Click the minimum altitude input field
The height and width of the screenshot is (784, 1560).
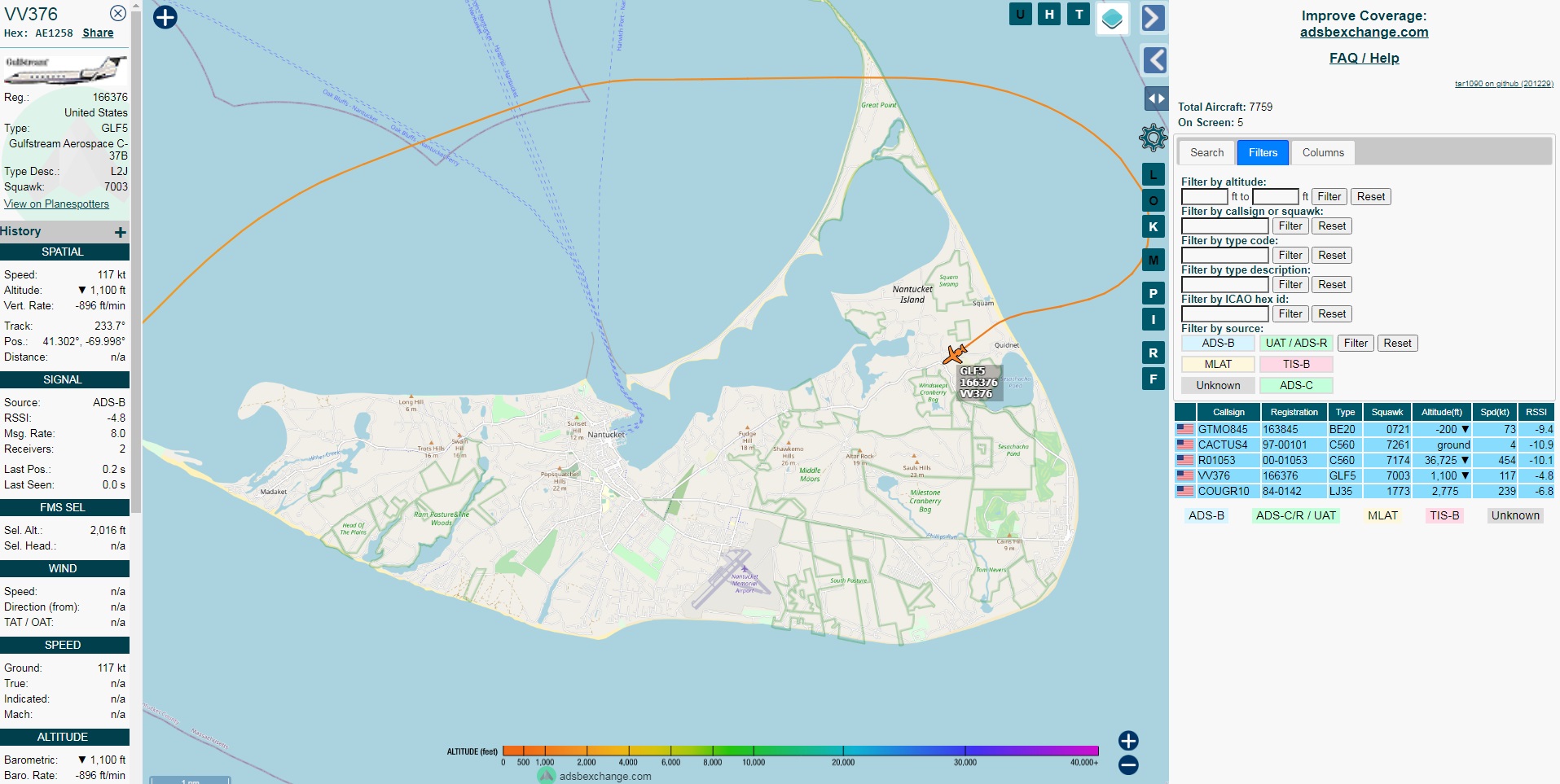coord(1204,197)
